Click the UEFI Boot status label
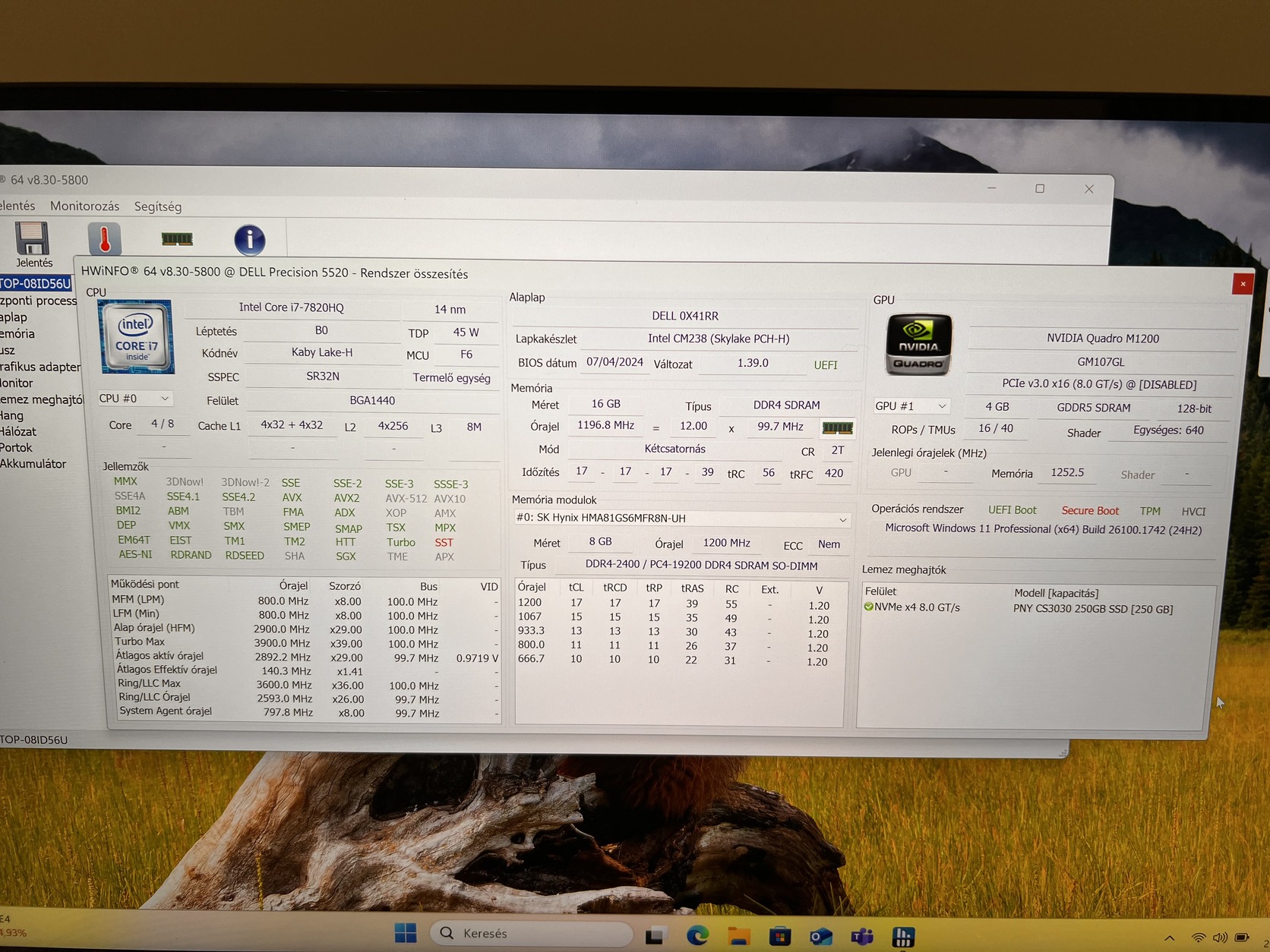The height and width of the screenshot is (952, 1270). (1012, 510)
